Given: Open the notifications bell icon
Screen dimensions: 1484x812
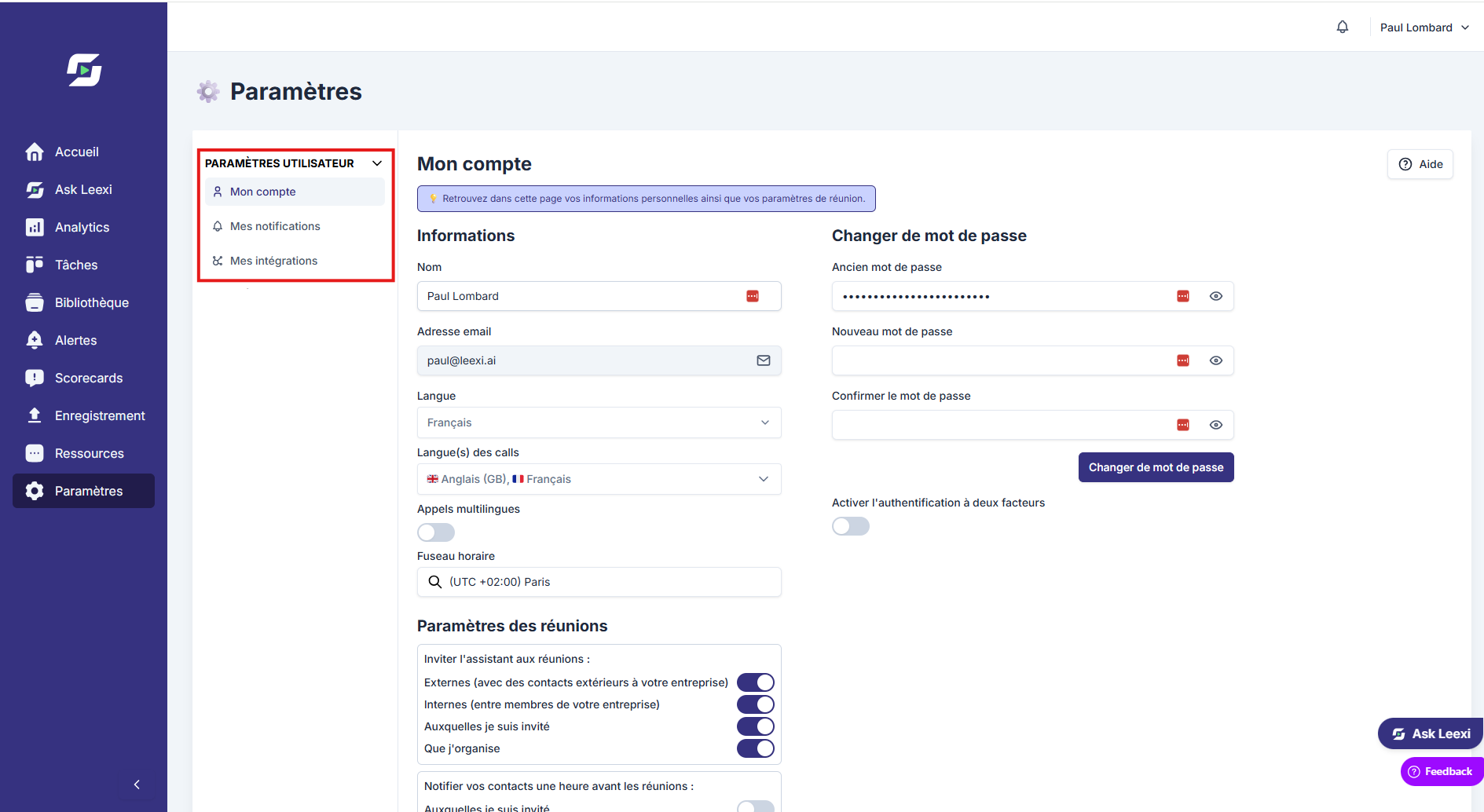Looking at the screenshot, I should (x=1343, y=27).
